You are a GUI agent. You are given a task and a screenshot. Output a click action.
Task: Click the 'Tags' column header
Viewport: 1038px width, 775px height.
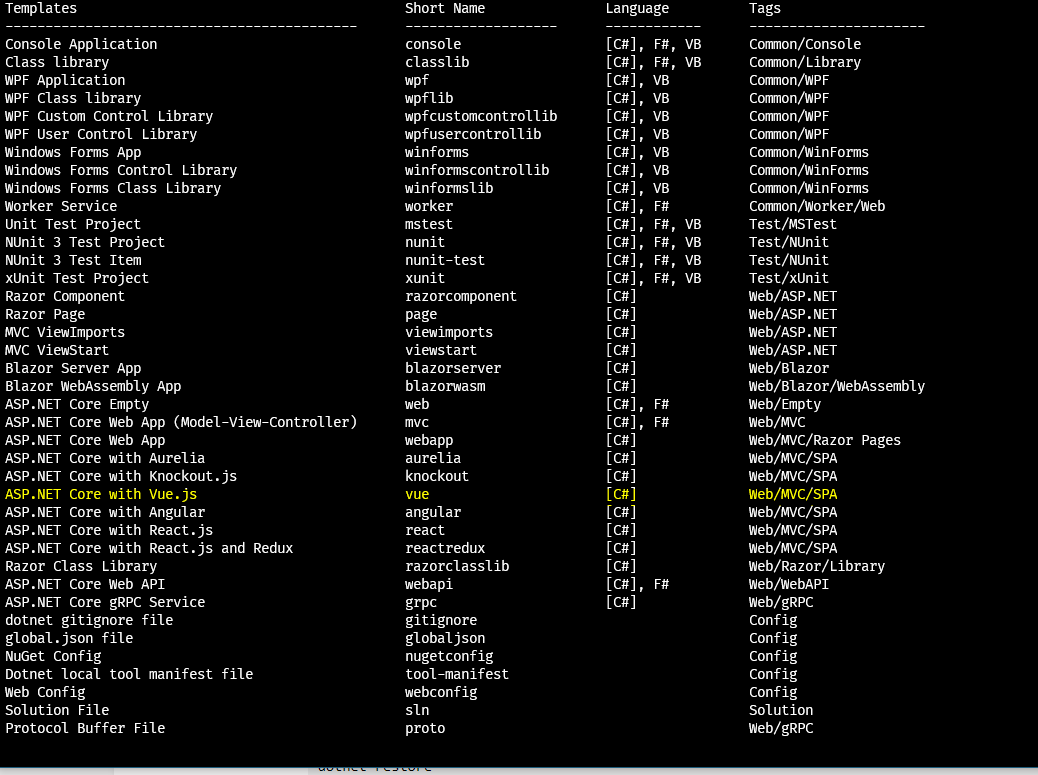pos(765,9)
